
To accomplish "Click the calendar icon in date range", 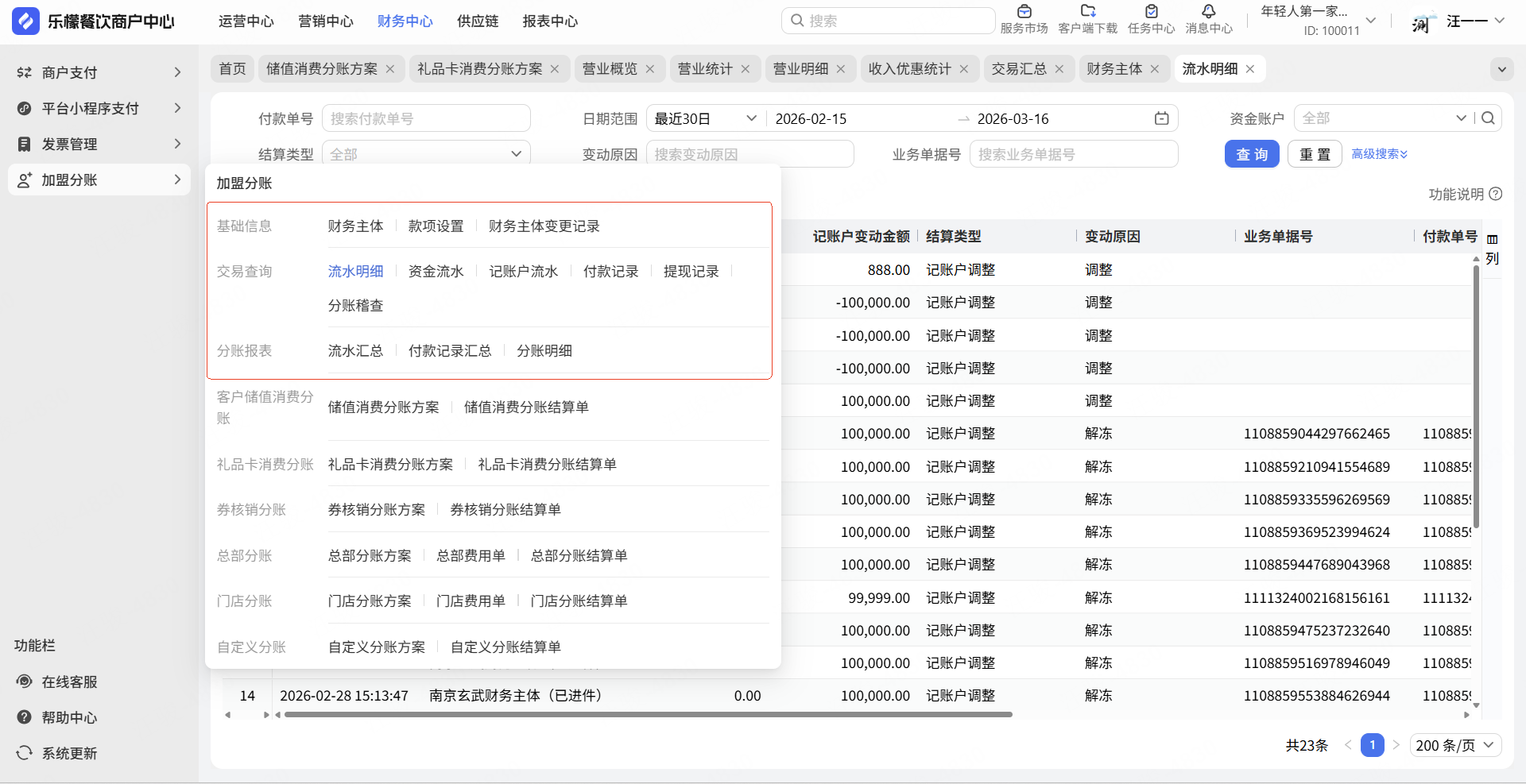I will click(1161, 118).
